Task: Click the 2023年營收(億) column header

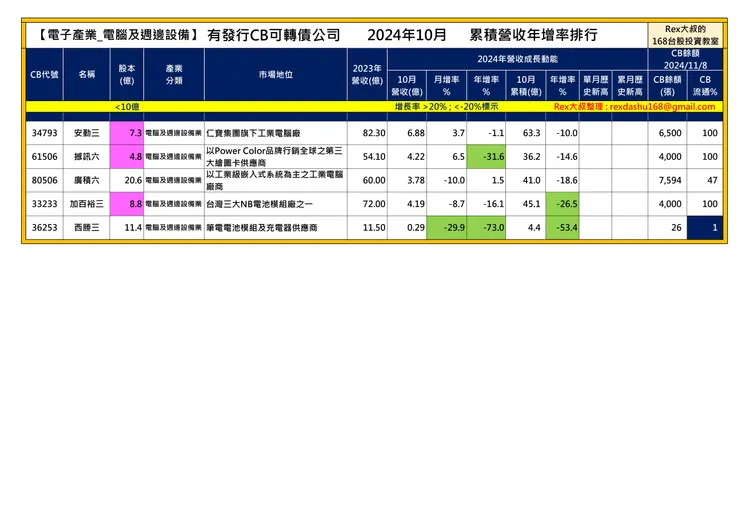Action: [368, 74]
